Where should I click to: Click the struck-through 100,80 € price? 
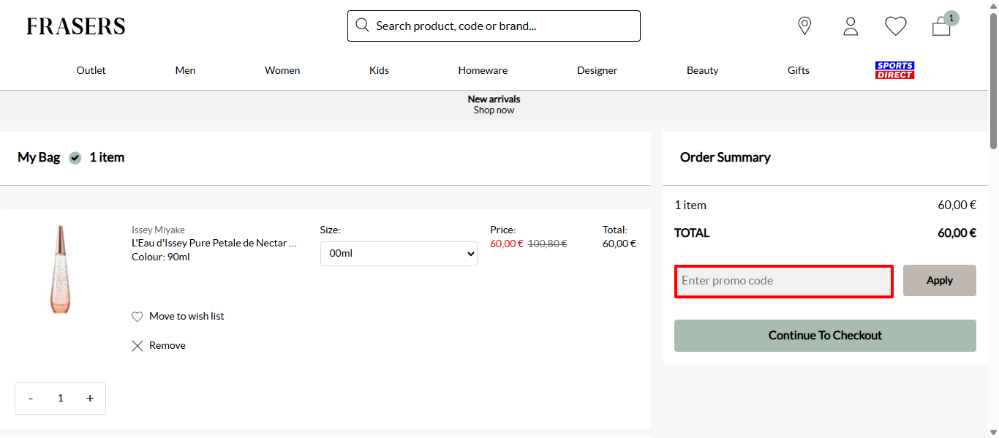pyautogui.click(x=547, y=243)
